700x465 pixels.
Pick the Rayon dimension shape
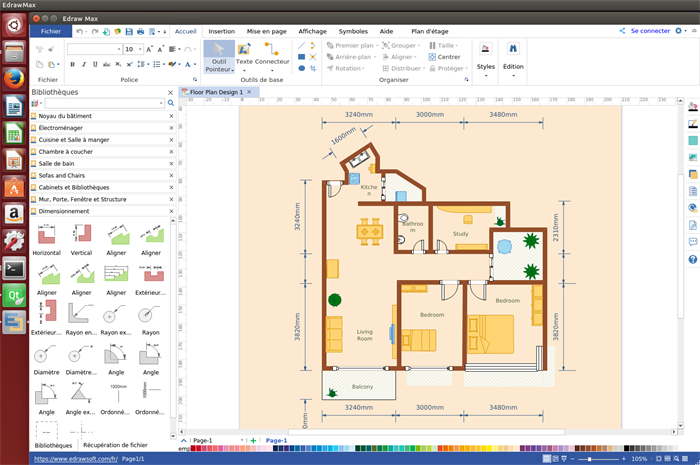150,320
